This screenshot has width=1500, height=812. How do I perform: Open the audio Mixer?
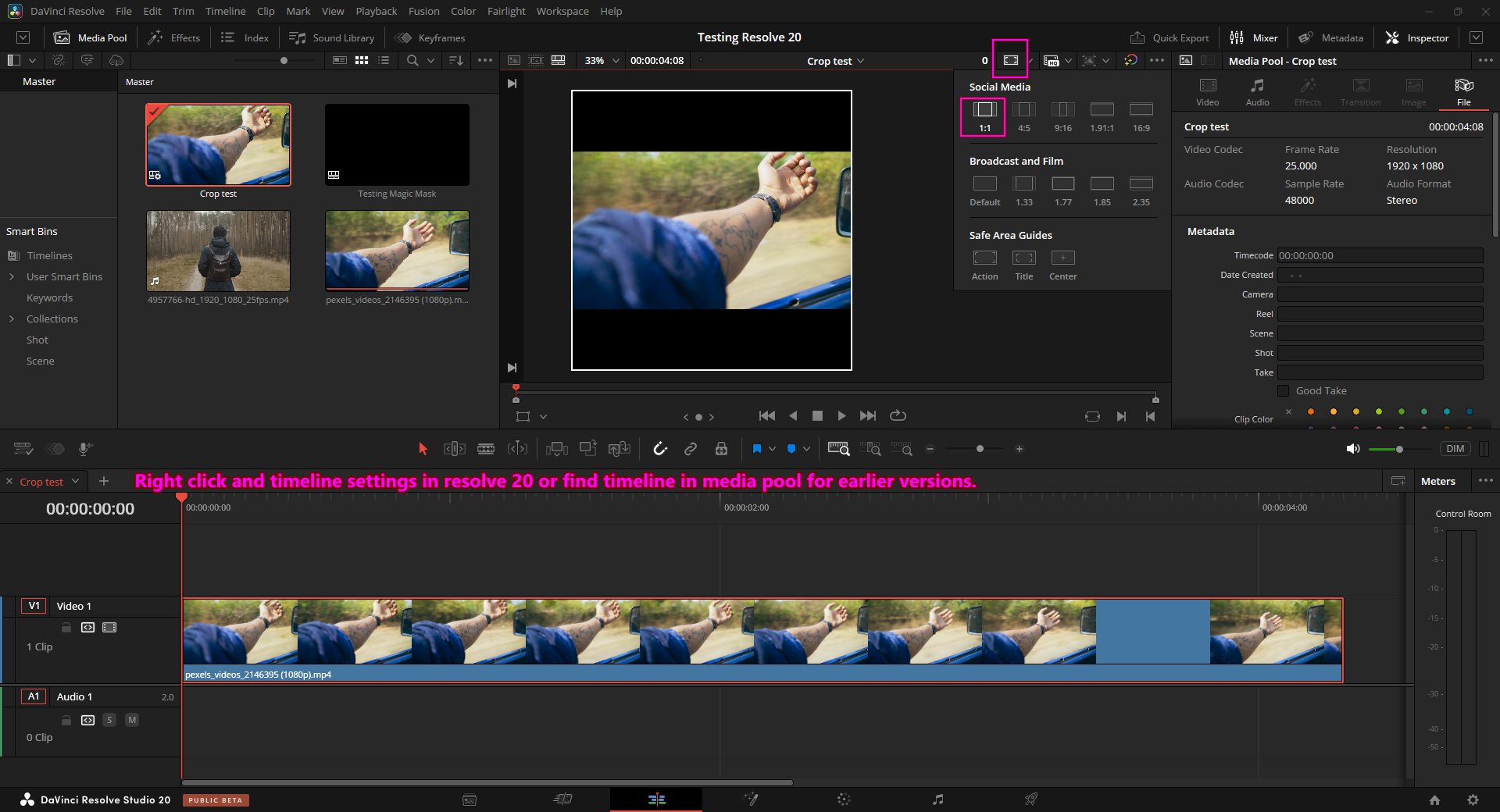click(1254, 37)
